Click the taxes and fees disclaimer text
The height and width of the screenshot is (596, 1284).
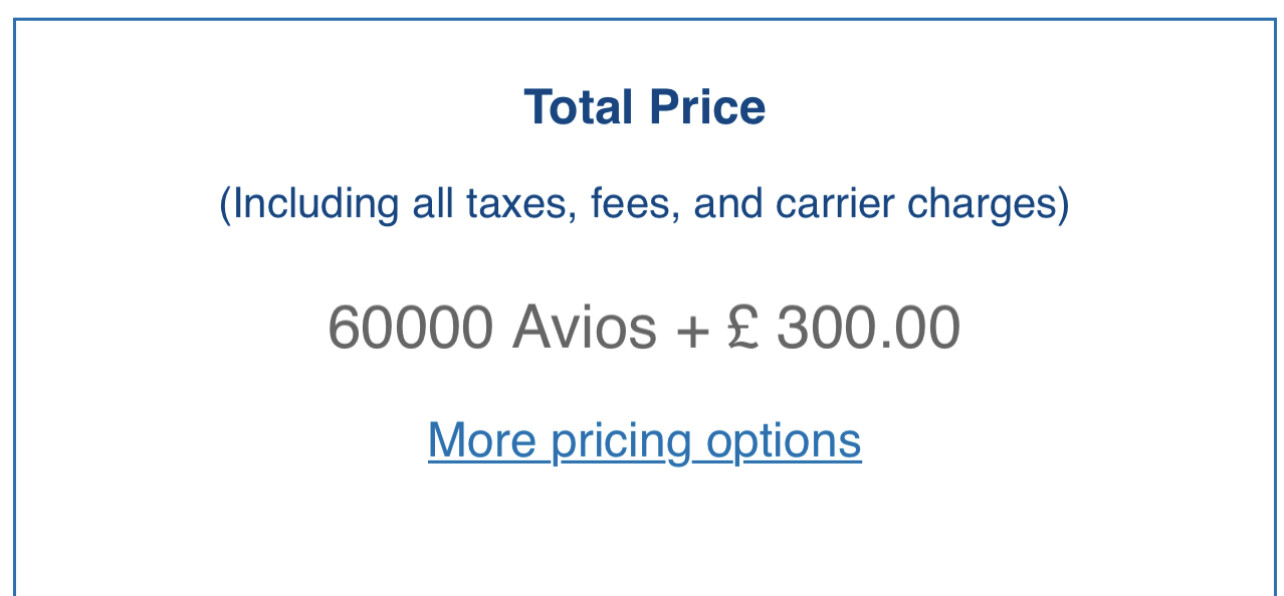[644, 204]
